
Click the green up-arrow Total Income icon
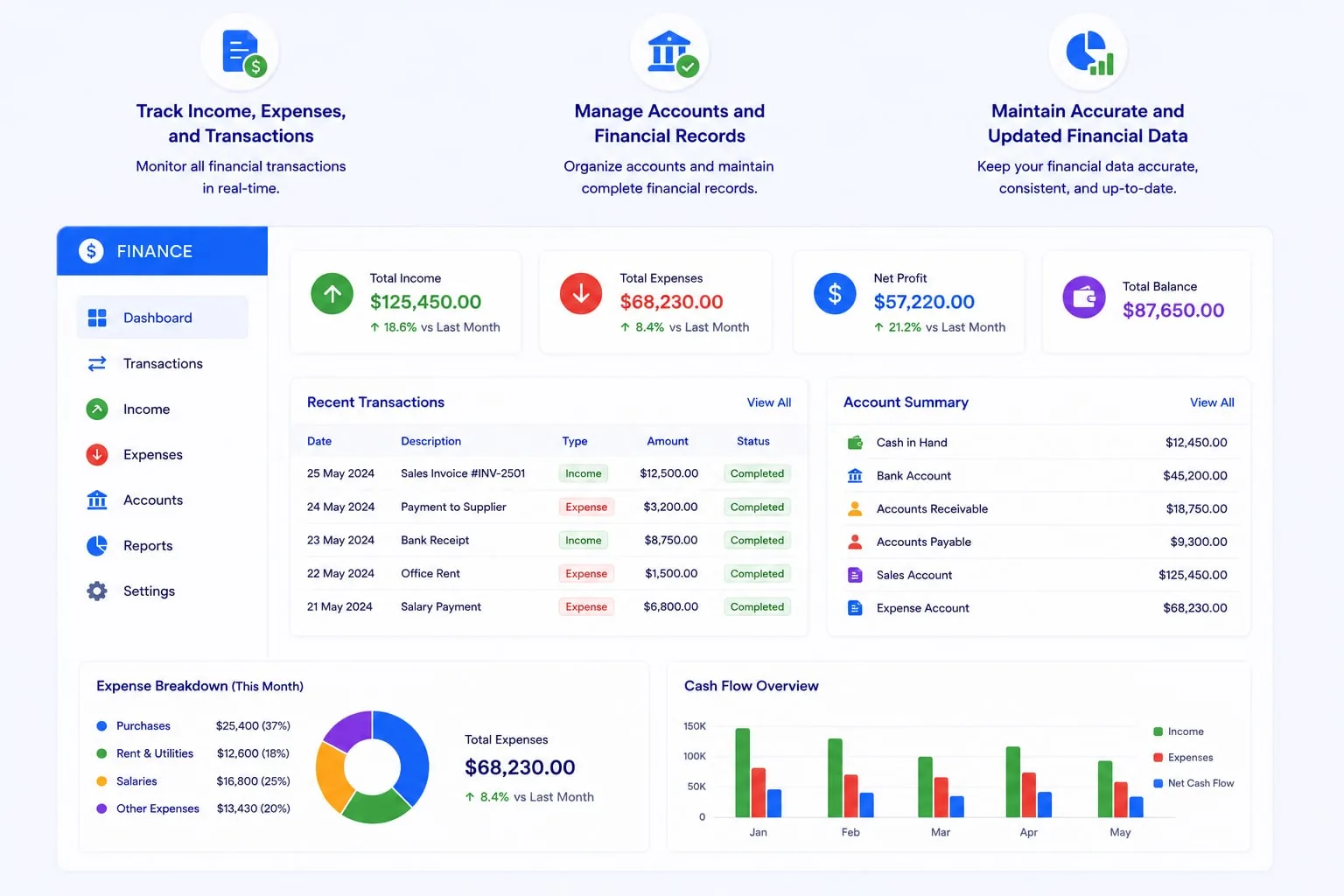332,294
